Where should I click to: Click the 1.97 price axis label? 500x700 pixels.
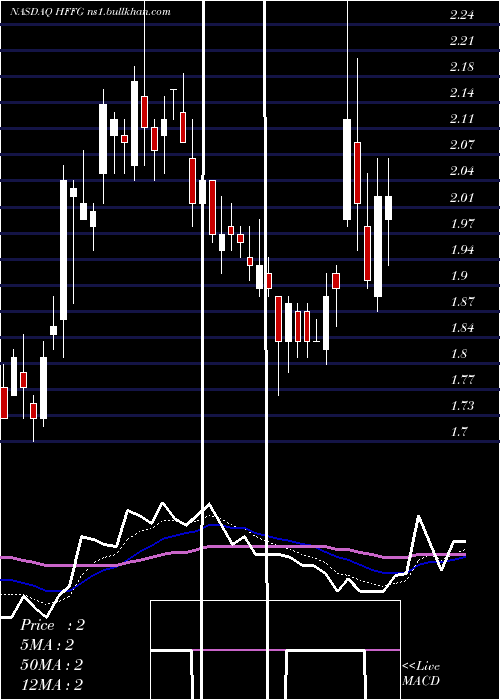[x=462, y=223]
